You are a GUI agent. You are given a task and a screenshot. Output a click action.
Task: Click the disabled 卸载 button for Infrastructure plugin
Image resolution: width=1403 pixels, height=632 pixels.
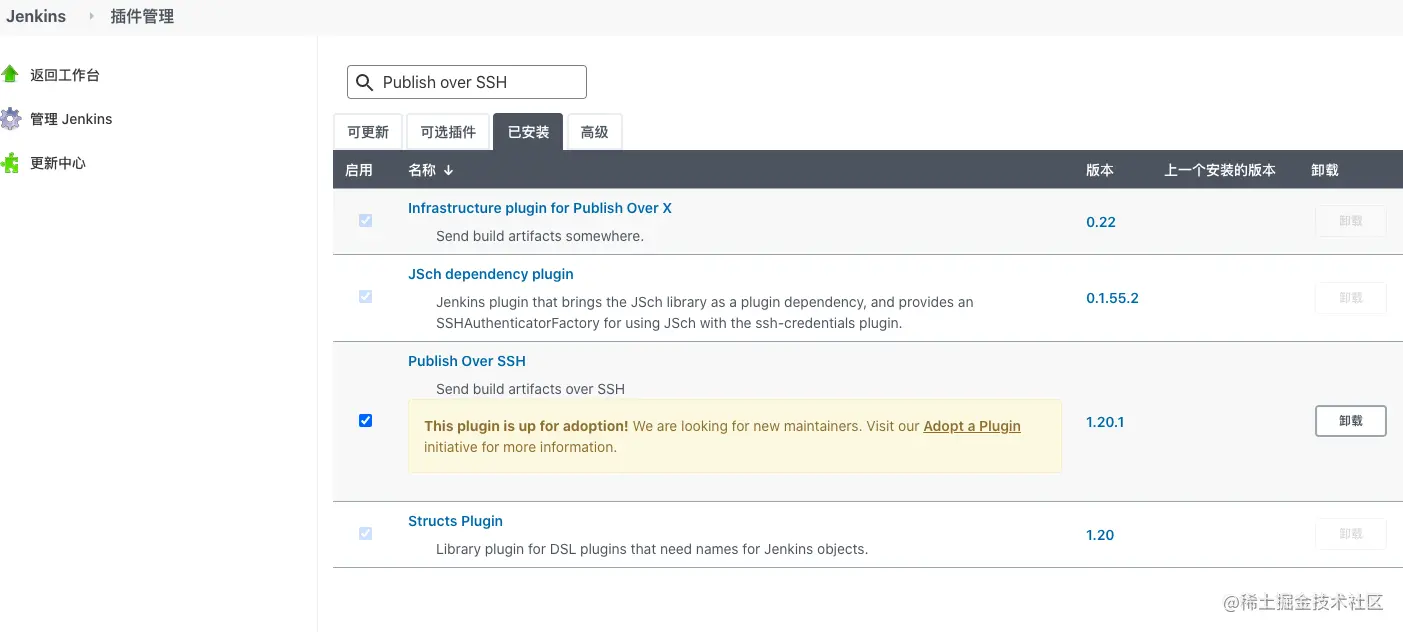(1351, 221)
